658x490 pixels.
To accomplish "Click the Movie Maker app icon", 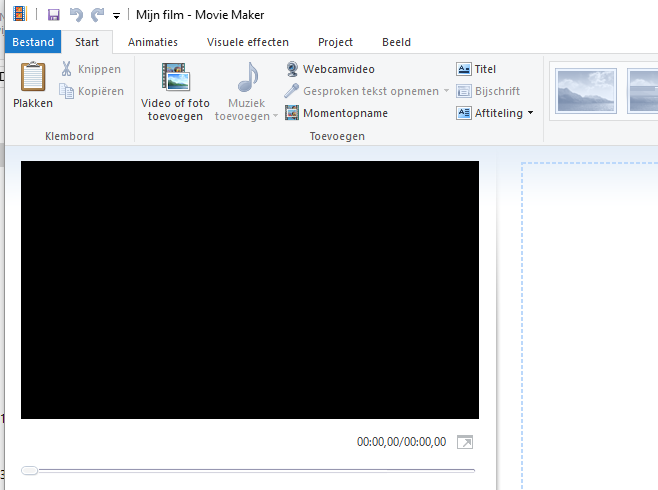I will coord(19,15).
